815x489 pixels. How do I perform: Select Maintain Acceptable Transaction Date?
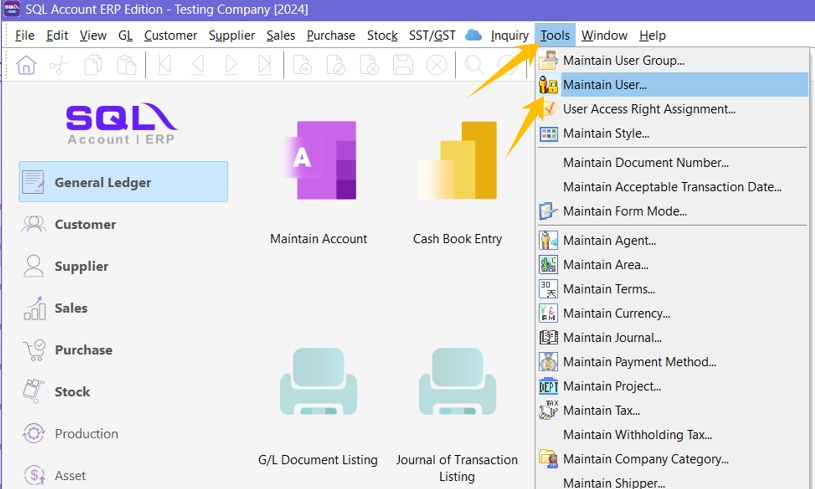672,187
